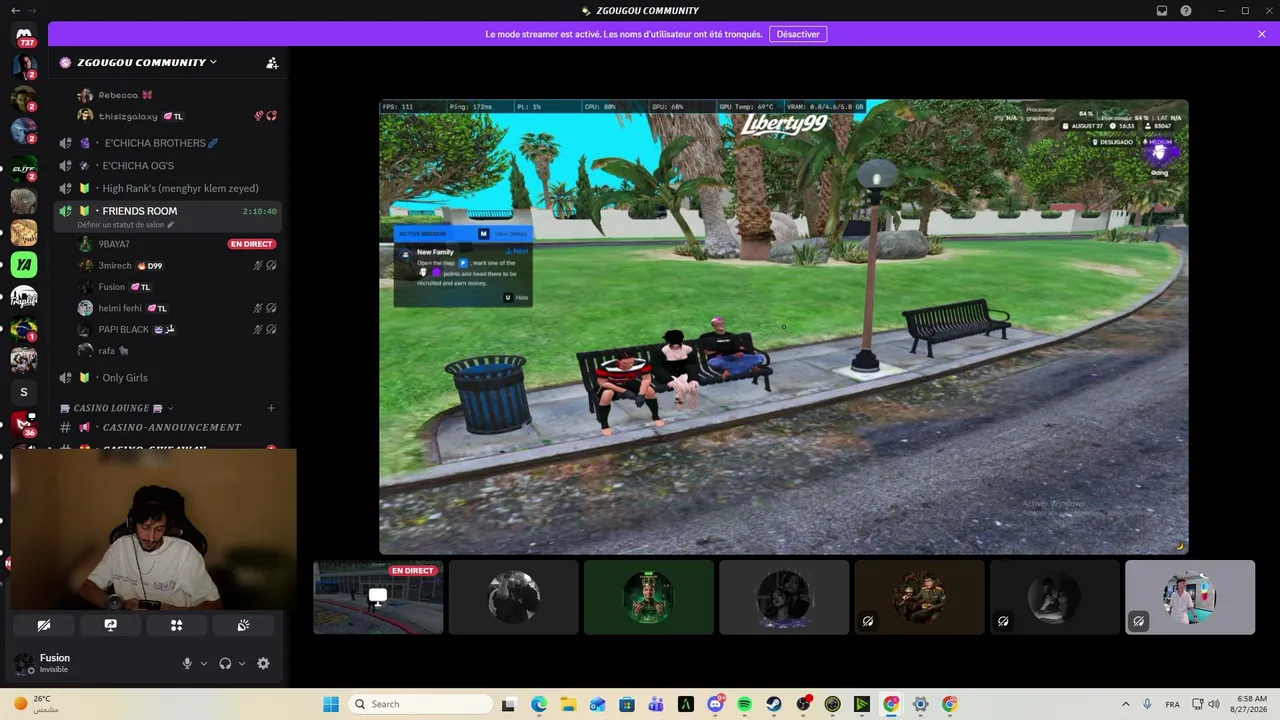Open the ELITE server icon

tap(24, 169)
